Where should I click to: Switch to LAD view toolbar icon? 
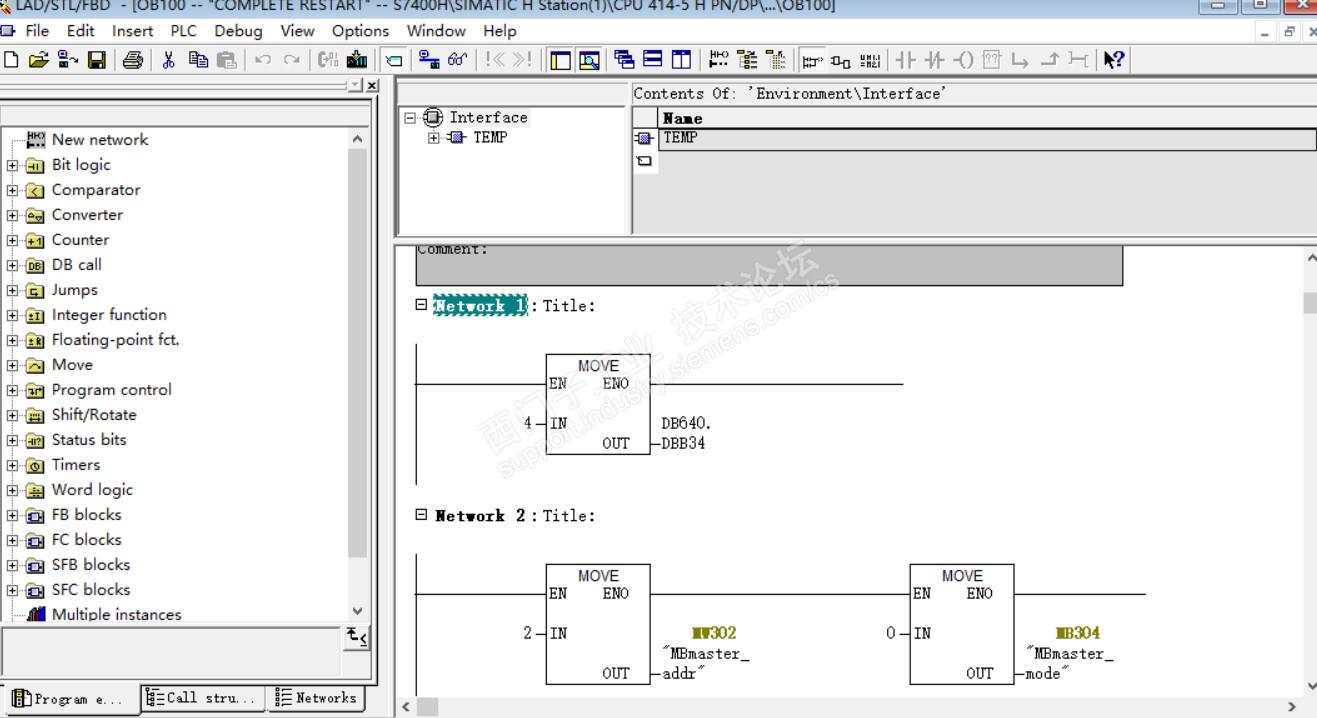(x=812, y=60)
